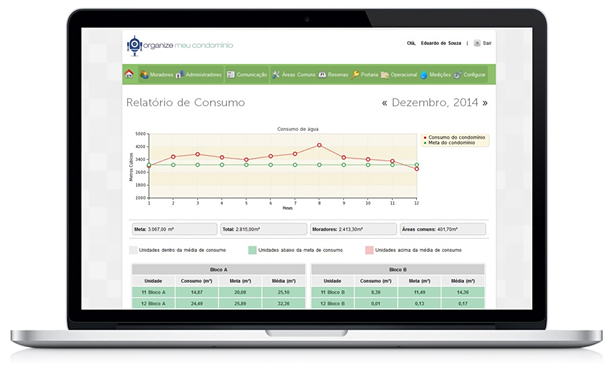Screen dimensions: 615x365
Task: Click the Bloco A table header
Action: pyautogui.click(x=218, y=270)
